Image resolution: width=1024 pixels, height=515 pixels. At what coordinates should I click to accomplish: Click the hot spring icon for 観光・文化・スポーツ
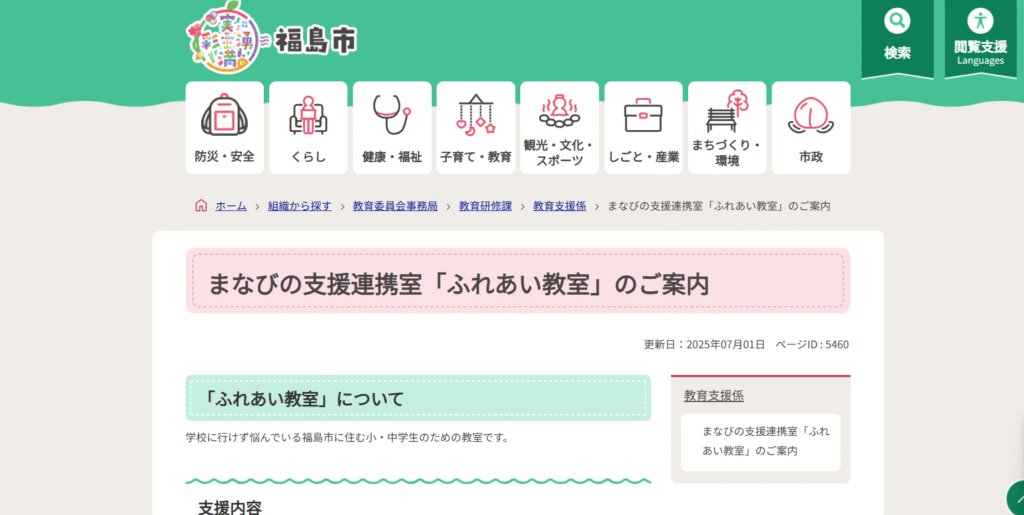pyautogui.click(x=560, y=111)
